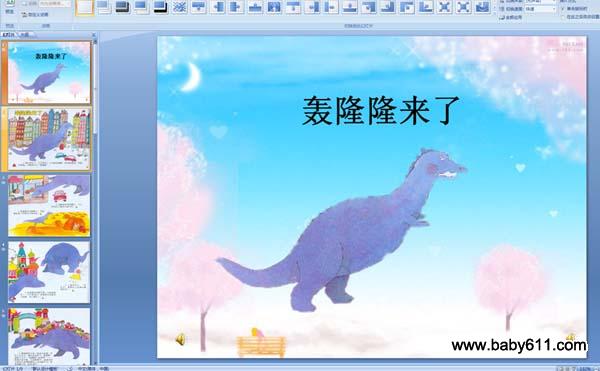This screenshot has width=600, height=371.
Task: Apply the fade through black transition thumbnail
Action: 122,7
